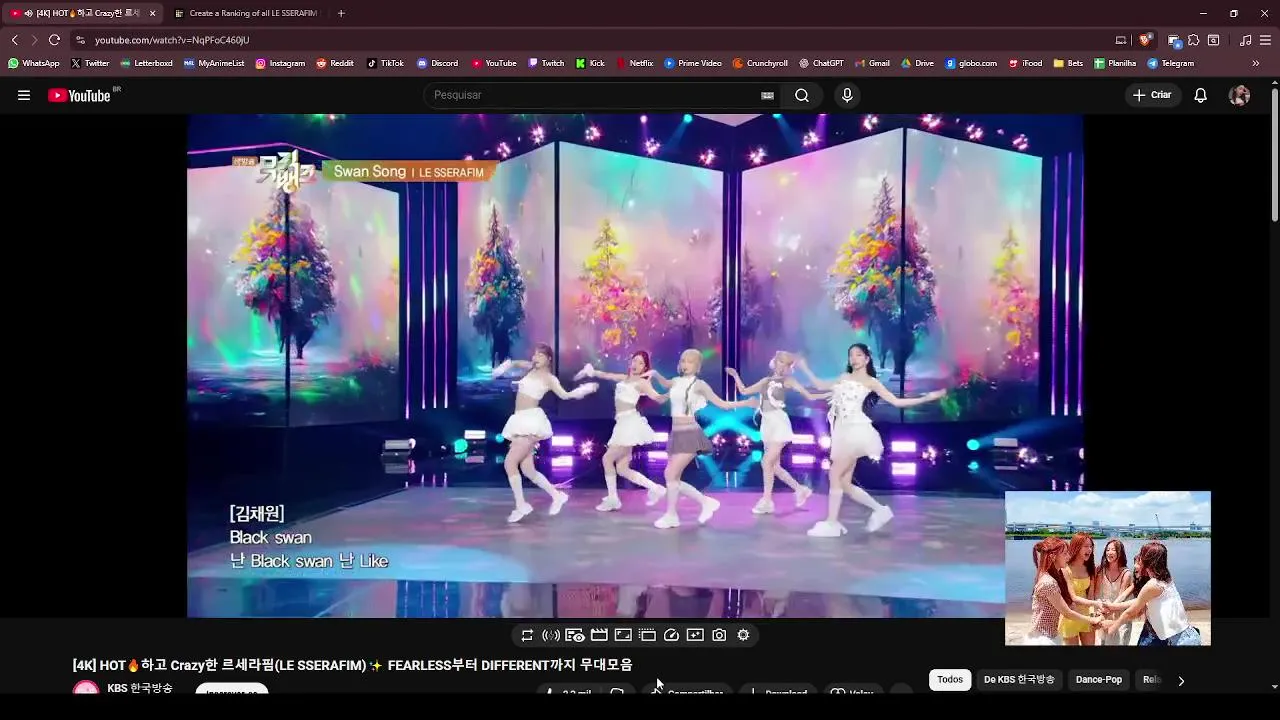The width and height of the screenshot is (1280, 720).
Task: Click the main video player
Action: click(635, 366)
